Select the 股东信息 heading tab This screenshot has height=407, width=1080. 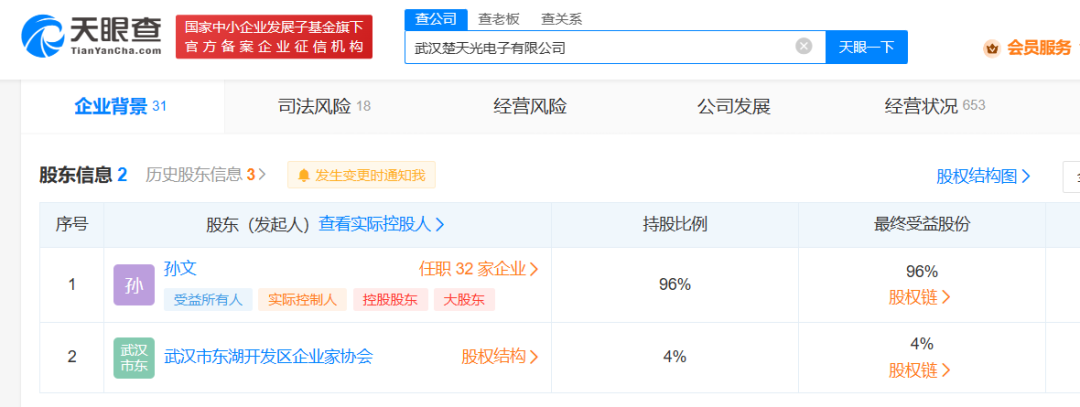click(x=83, y=175)
